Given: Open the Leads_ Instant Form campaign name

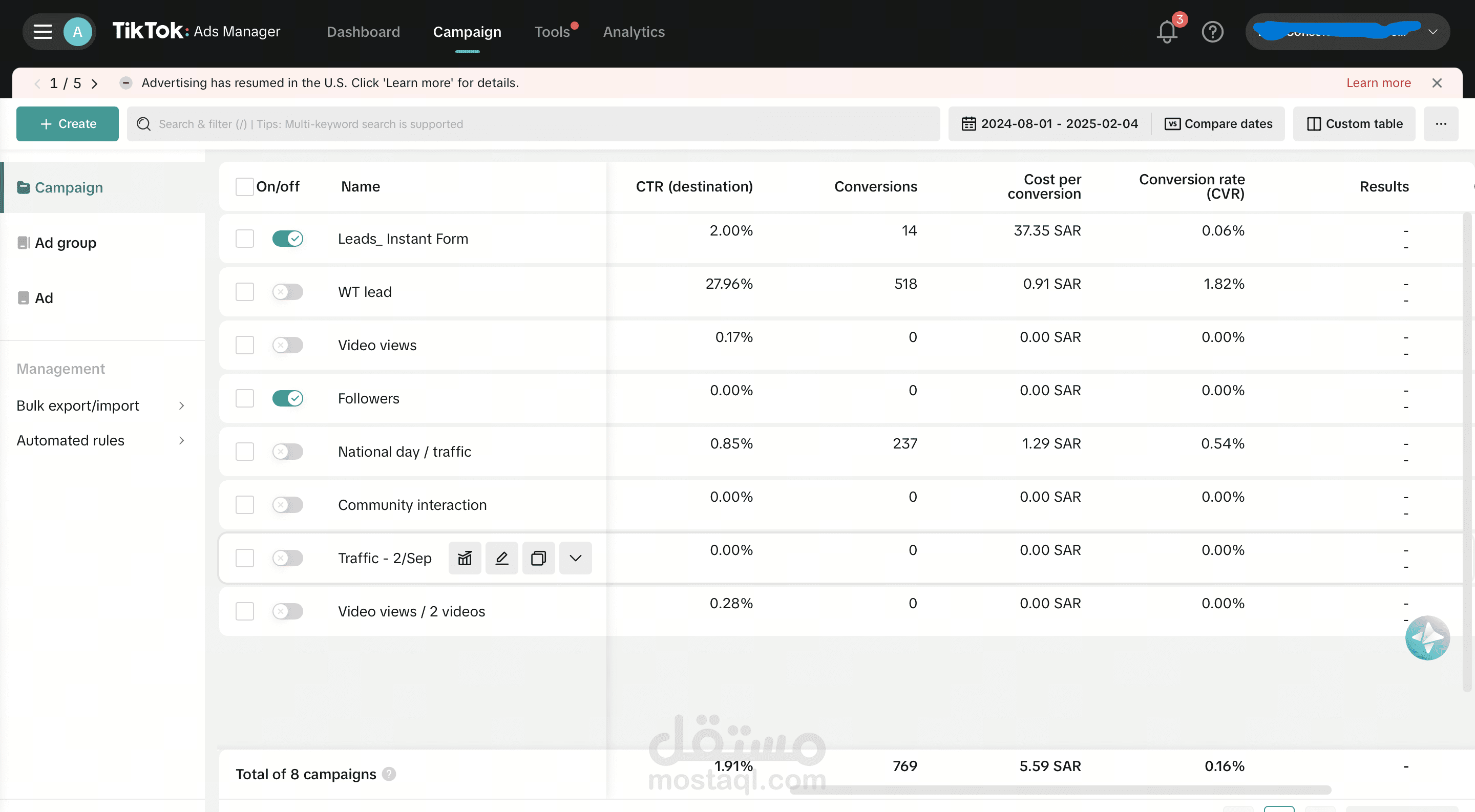Looking at the screenshot, I should [403, 239].
